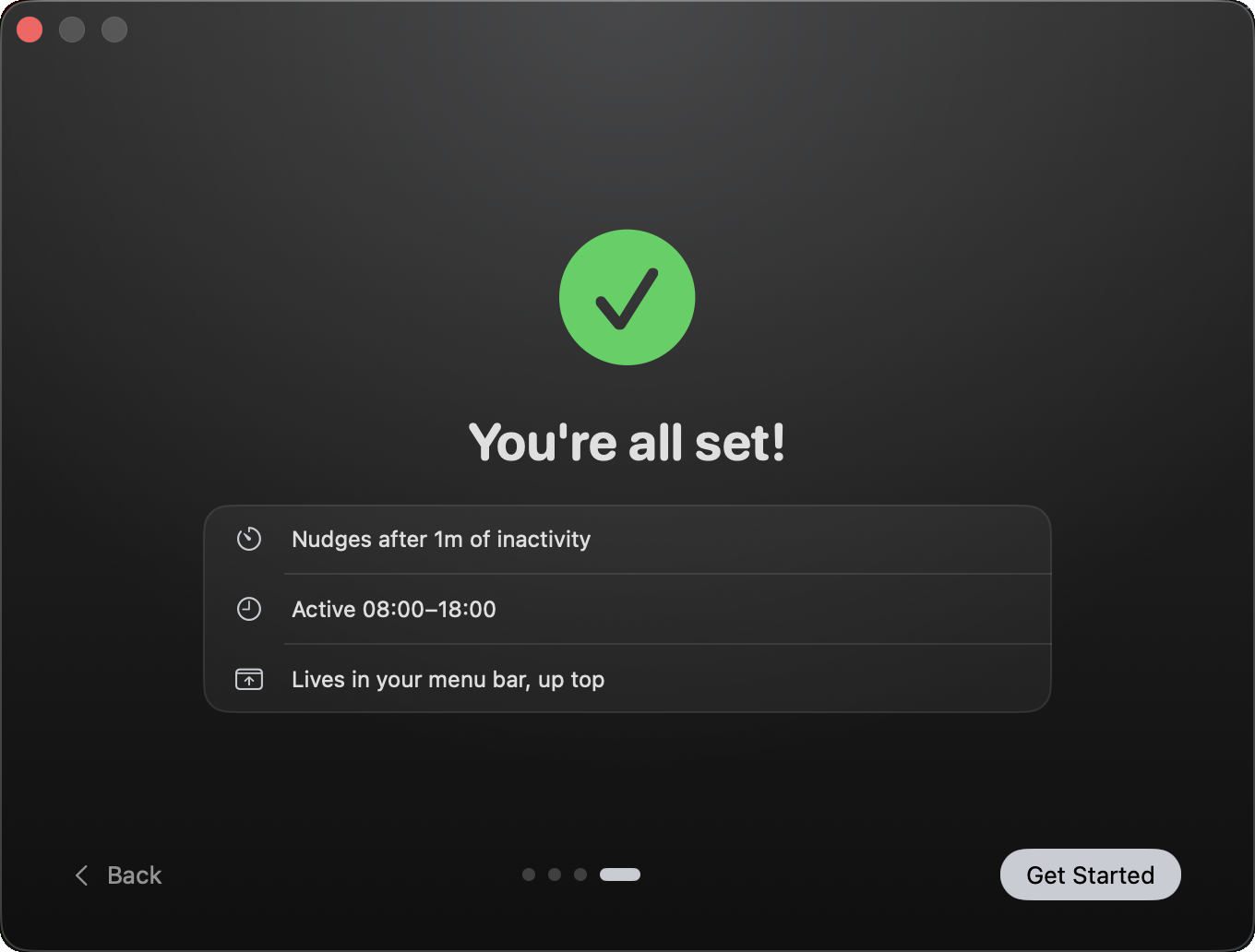Click the current page indicator pill
Screen dimensions: 1255x952
click(x=620, y=875)
